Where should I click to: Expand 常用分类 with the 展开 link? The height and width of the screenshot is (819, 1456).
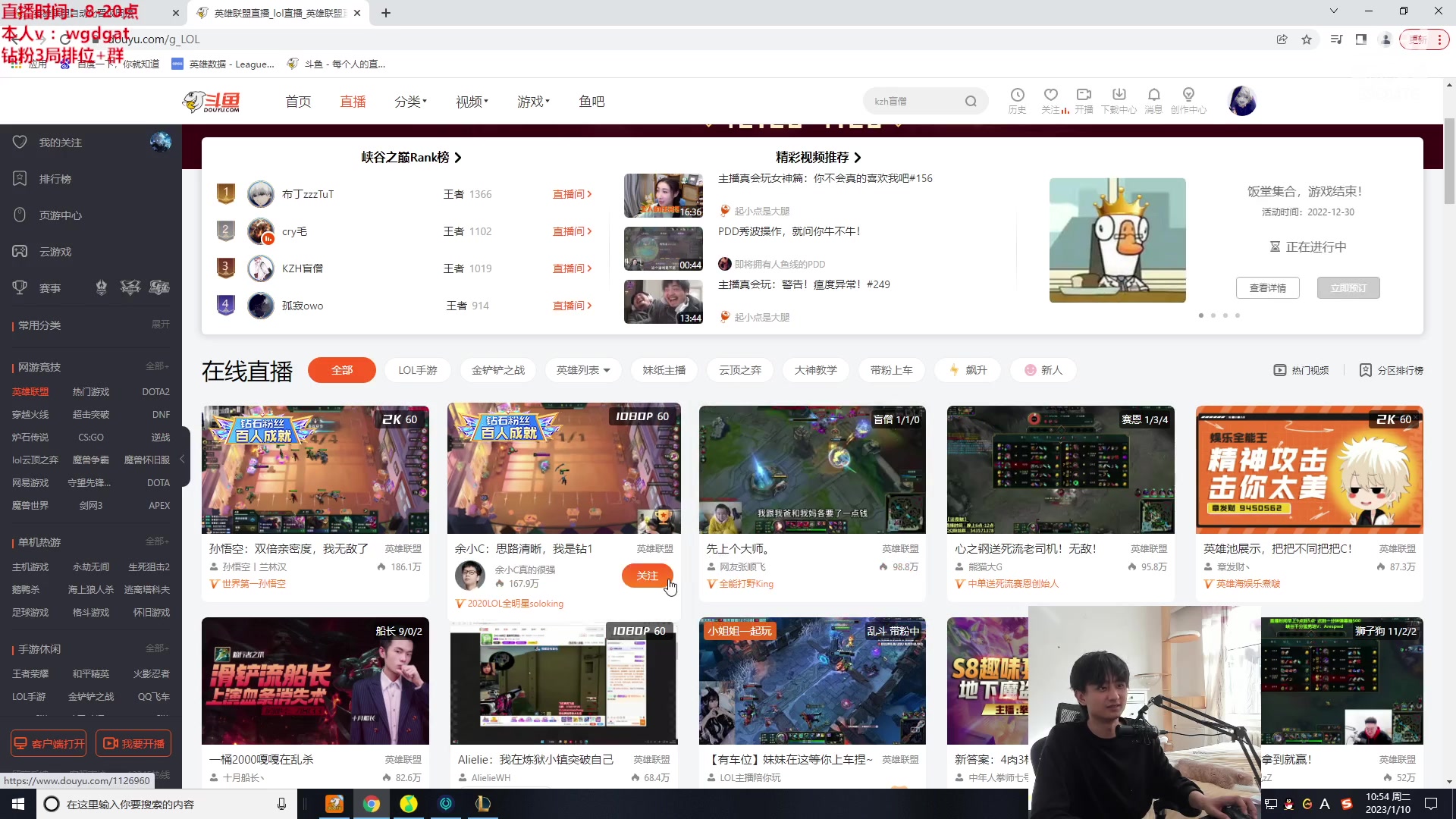coord(159,325)
